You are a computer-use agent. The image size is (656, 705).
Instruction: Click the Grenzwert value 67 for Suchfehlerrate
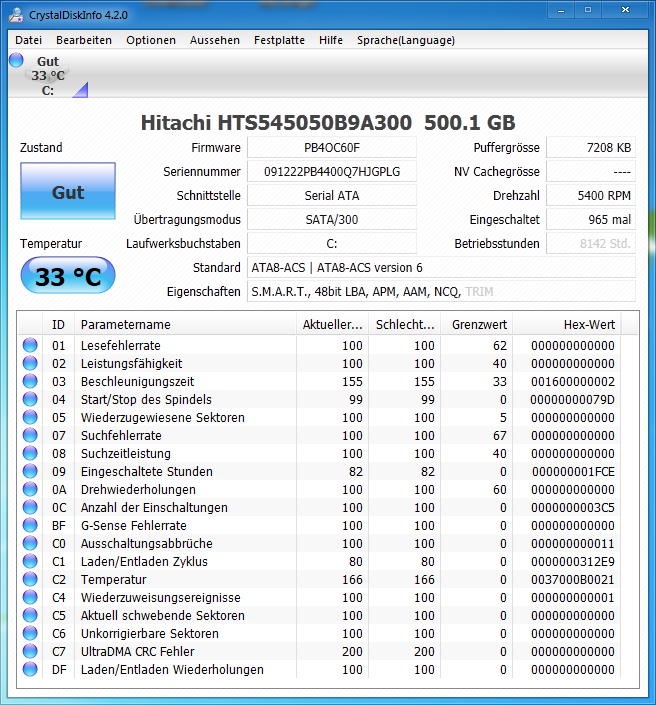click(500, 436)
